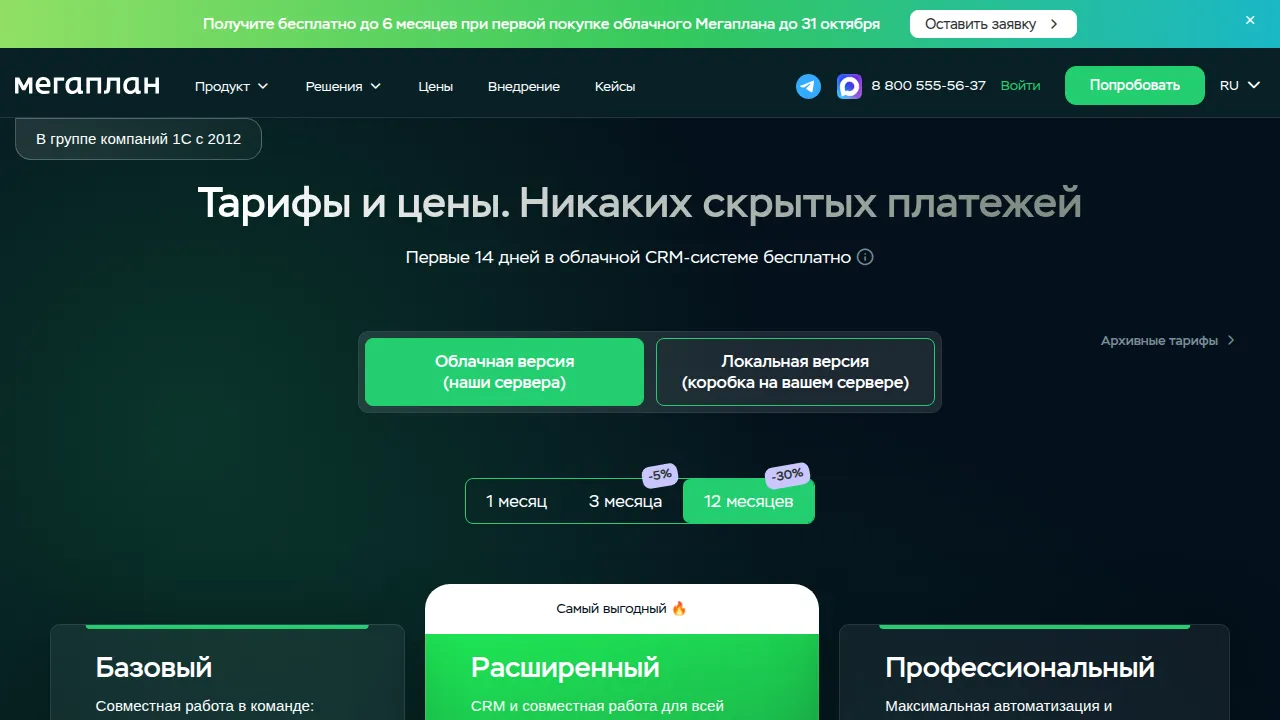Click the Профессиональный plan title
Screen dimensions: 1280x720
(x=1020, y=667)
